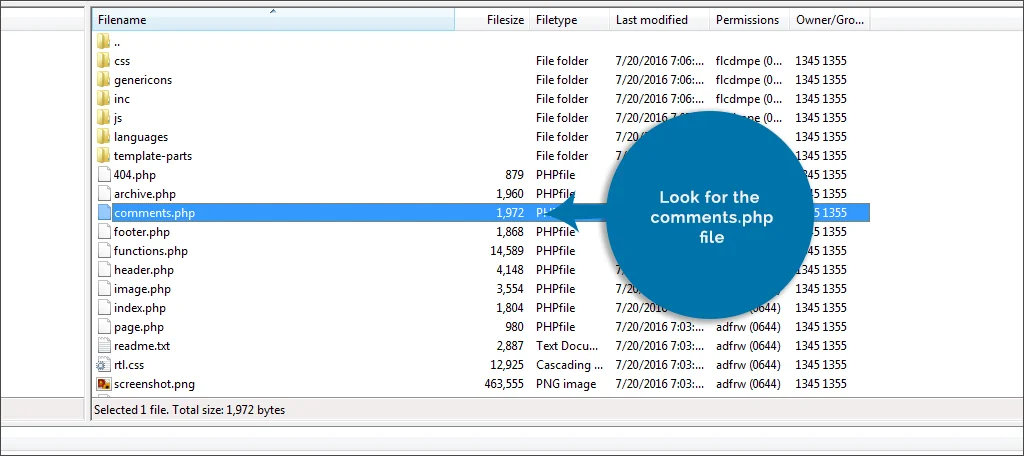The width and height of the screenshot is (1024, 456).
Task: Click the header.php file icon
Action: (x=104, y=269)
